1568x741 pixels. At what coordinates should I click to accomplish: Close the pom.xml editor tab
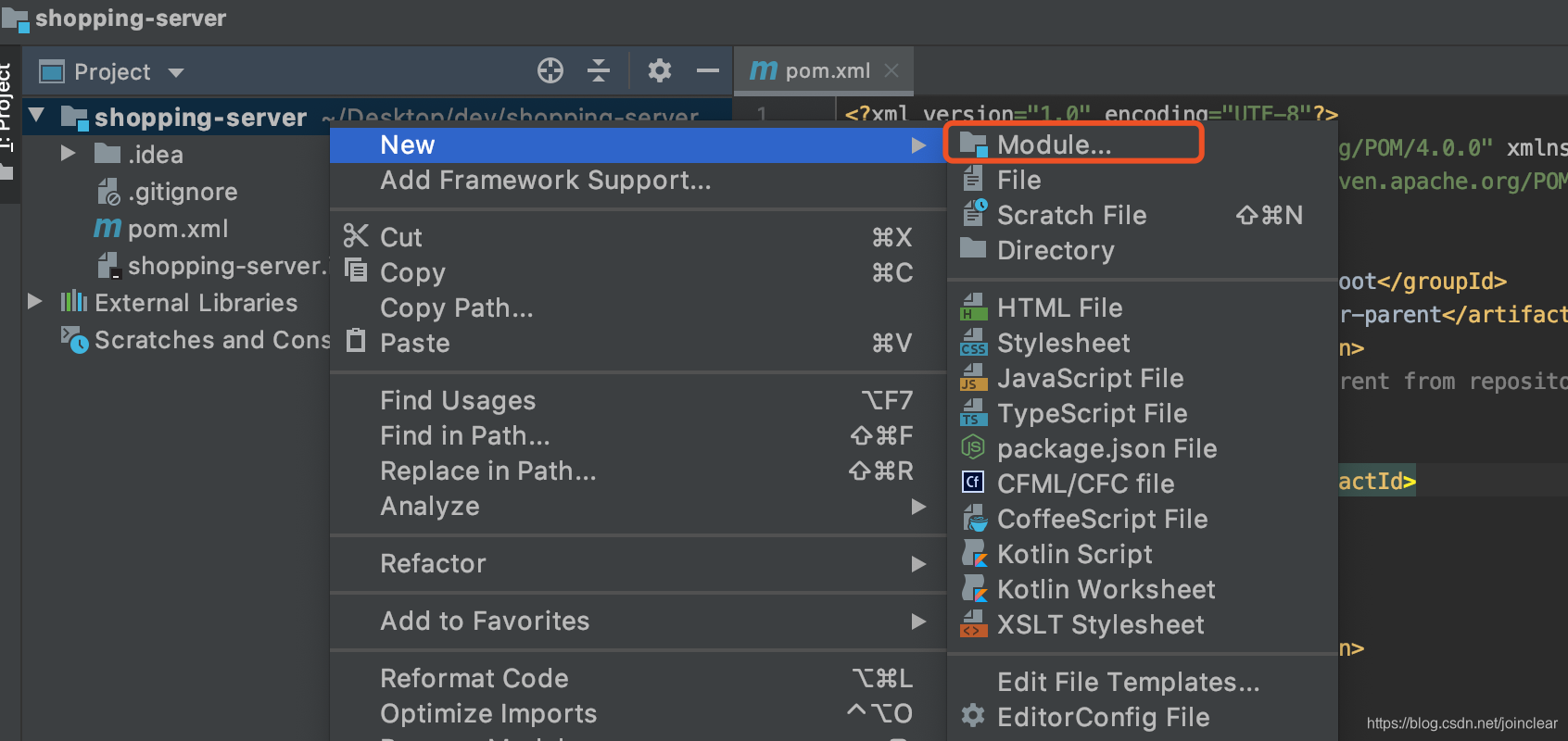[891, 70]
